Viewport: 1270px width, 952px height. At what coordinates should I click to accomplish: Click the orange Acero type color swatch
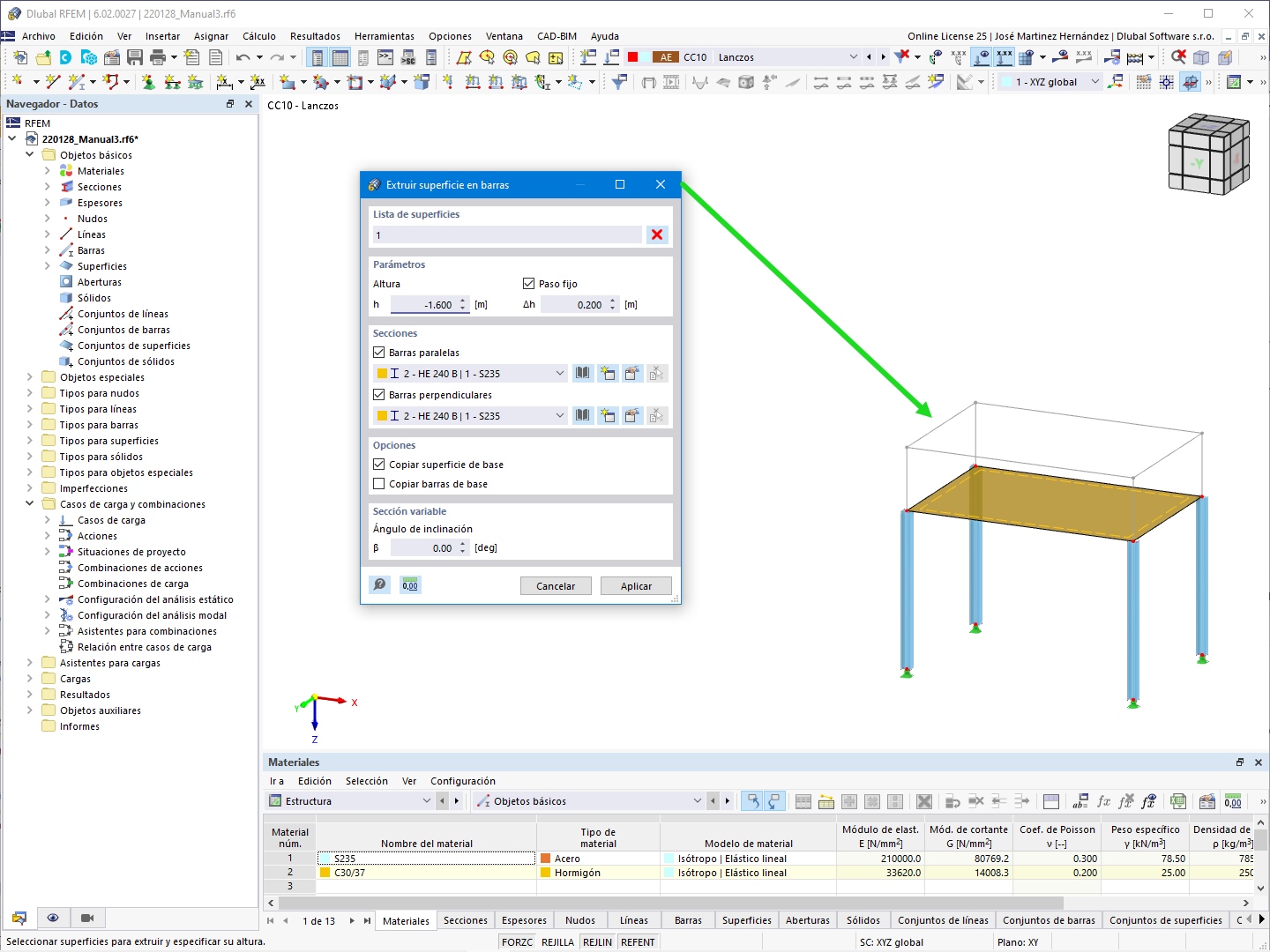coord(546,859)
